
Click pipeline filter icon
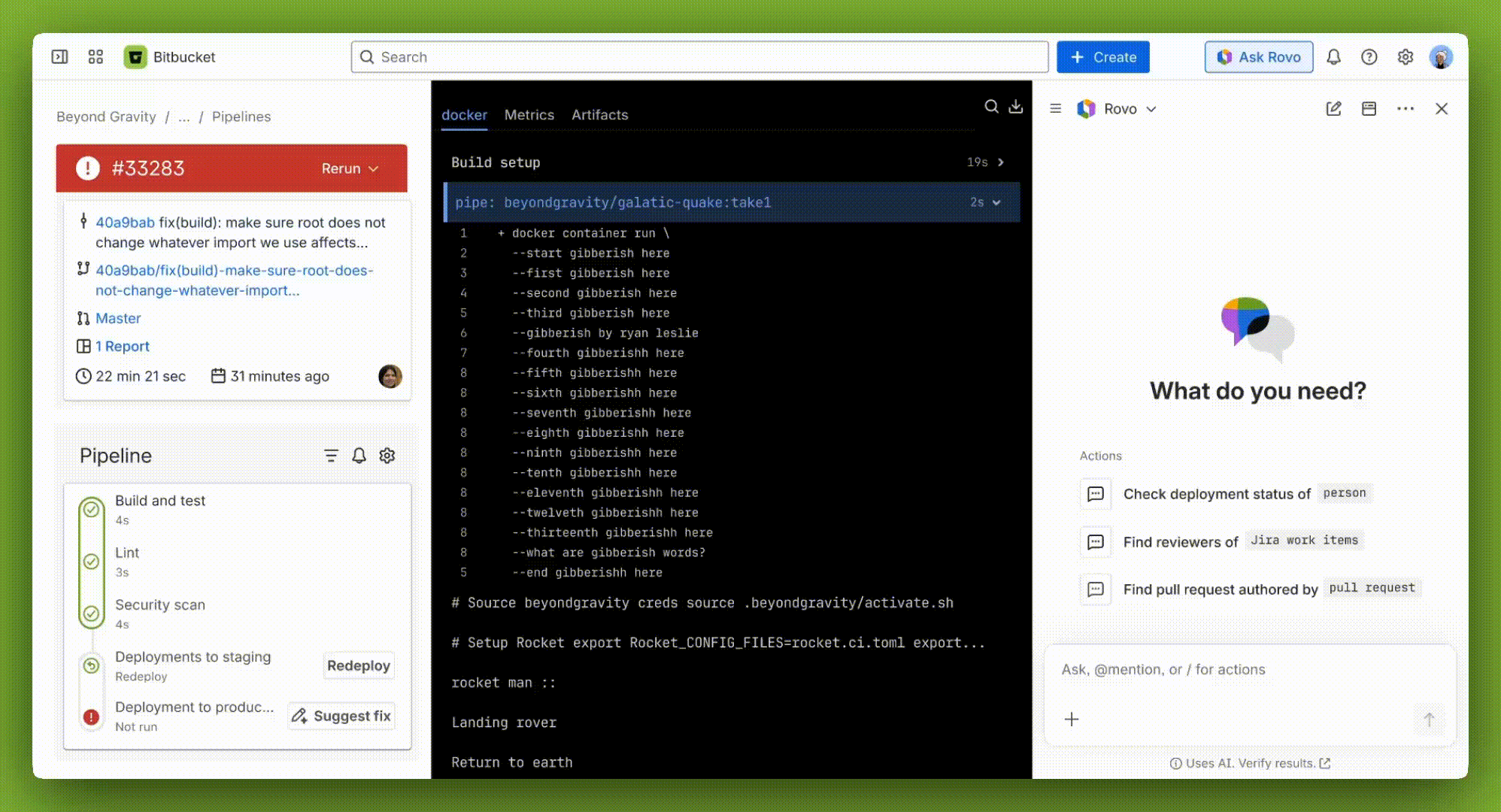[x=331, y=456]
